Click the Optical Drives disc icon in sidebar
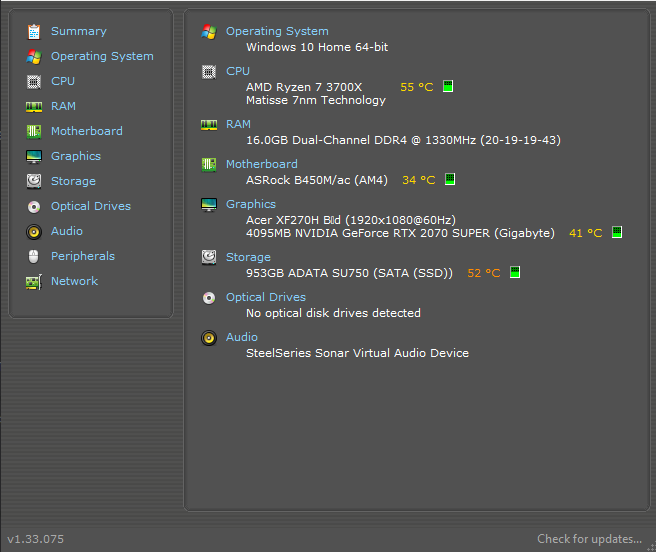The image size is (656, 552). coord(34,207)
